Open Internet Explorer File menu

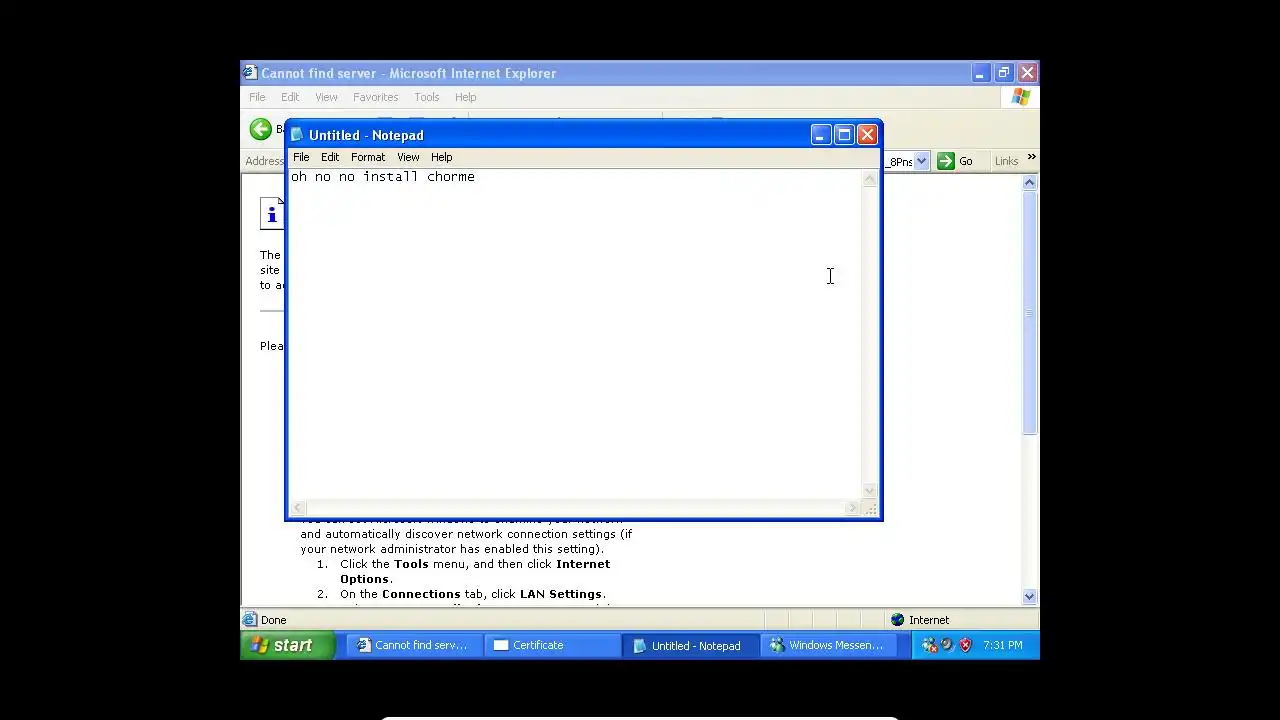tap(257, 97)
